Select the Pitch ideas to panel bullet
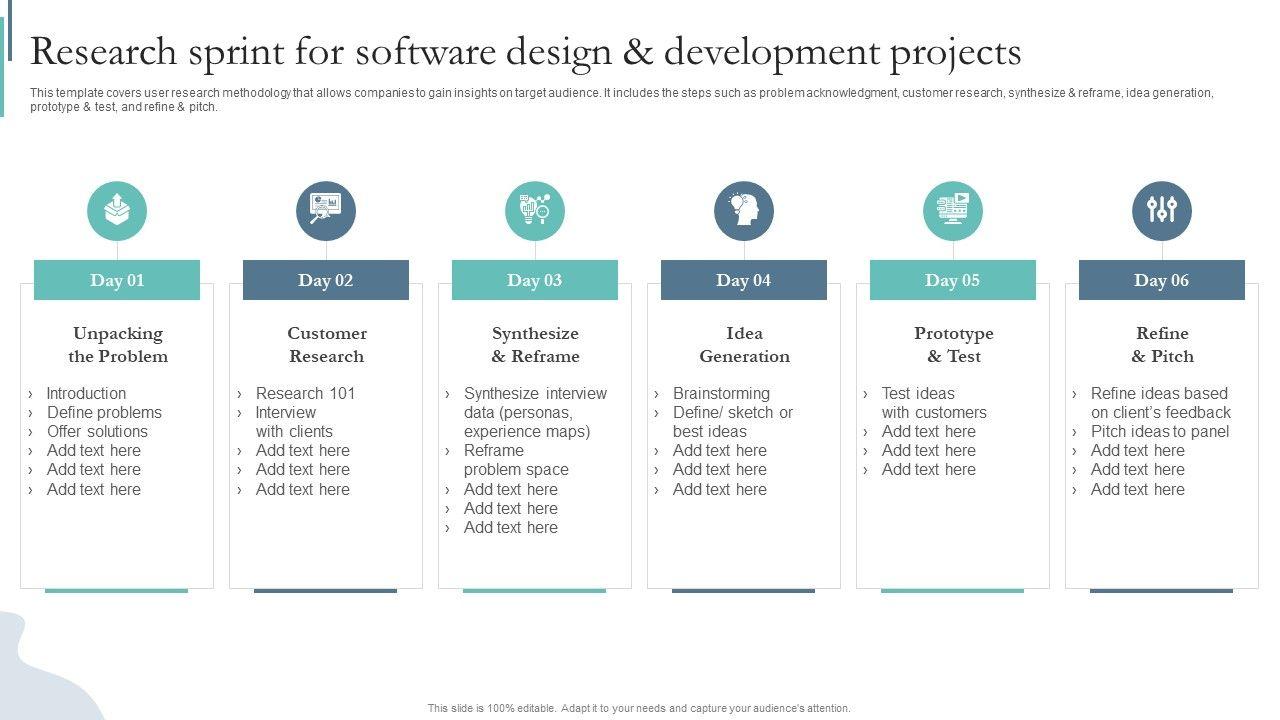The height and width of the screenshot is (720, 1280). tap(1160, 431)
